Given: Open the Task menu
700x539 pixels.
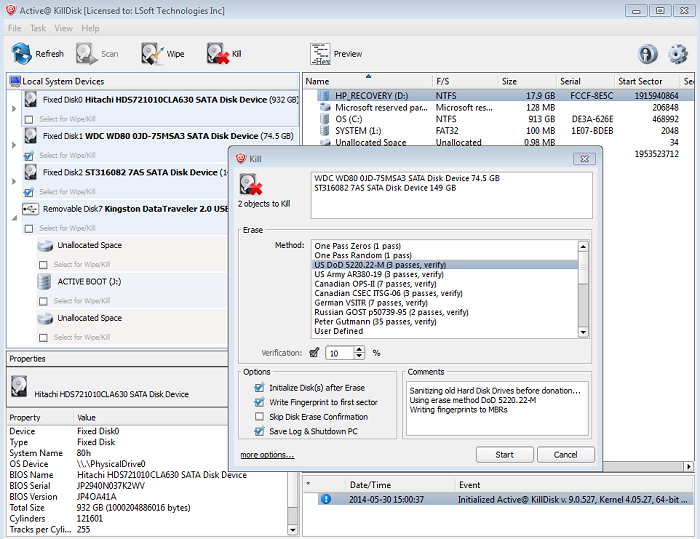Looking at the screenshot, I should [38, 28].
